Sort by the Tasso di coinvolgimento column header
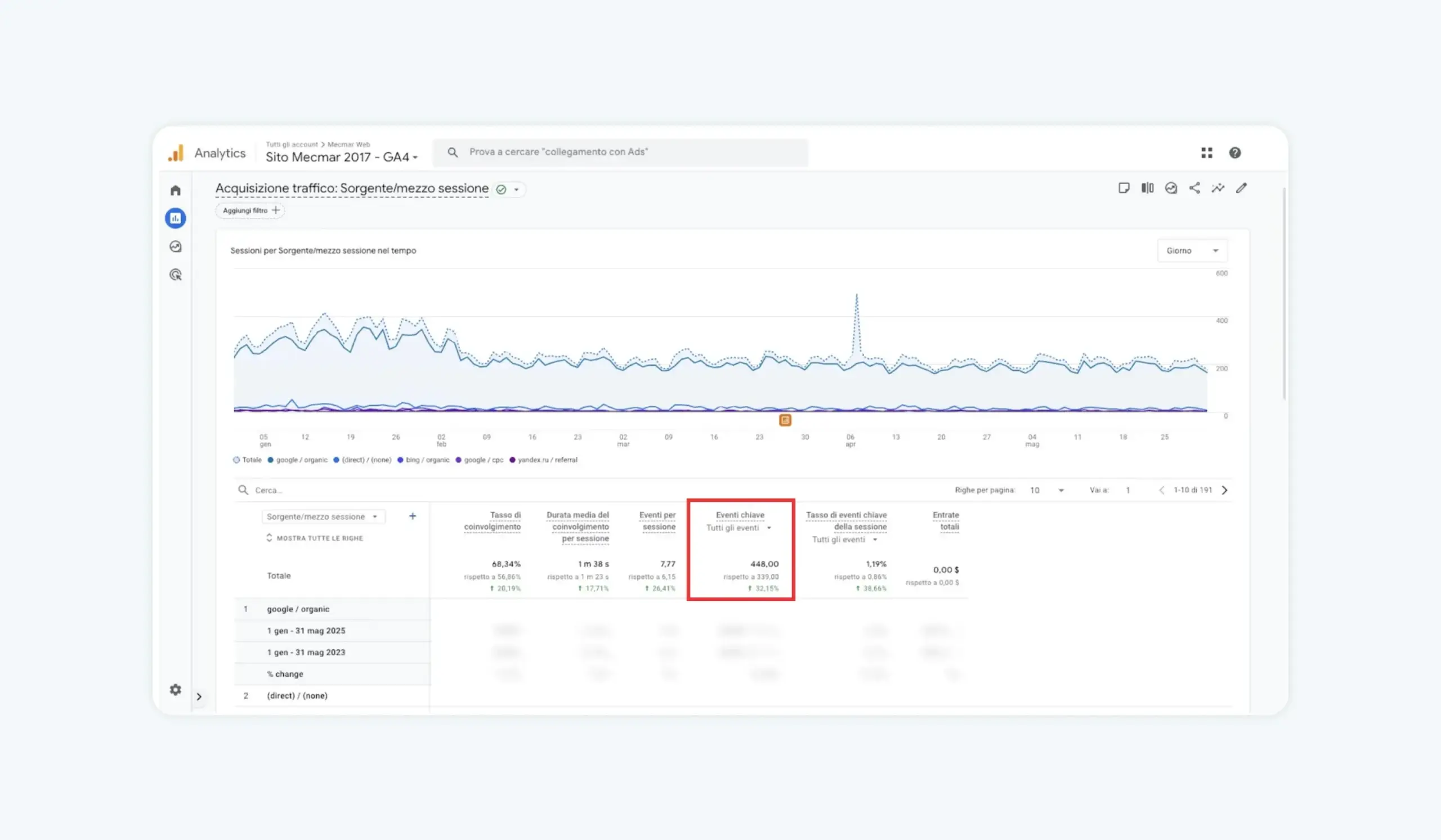This screenshot has width=1441, height=840. pos(493,521)
